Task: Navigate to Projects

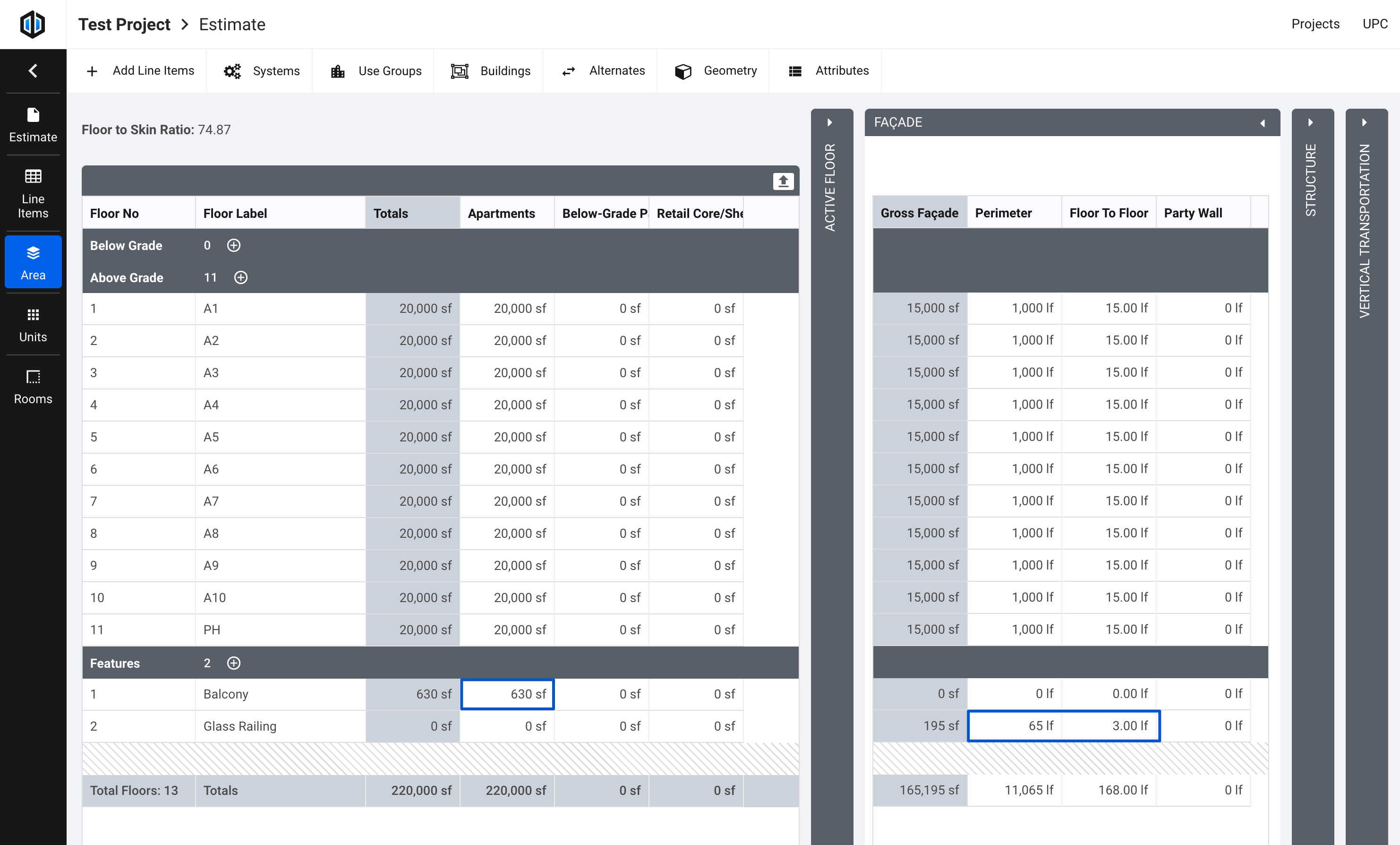Action: coord(1315,24)
